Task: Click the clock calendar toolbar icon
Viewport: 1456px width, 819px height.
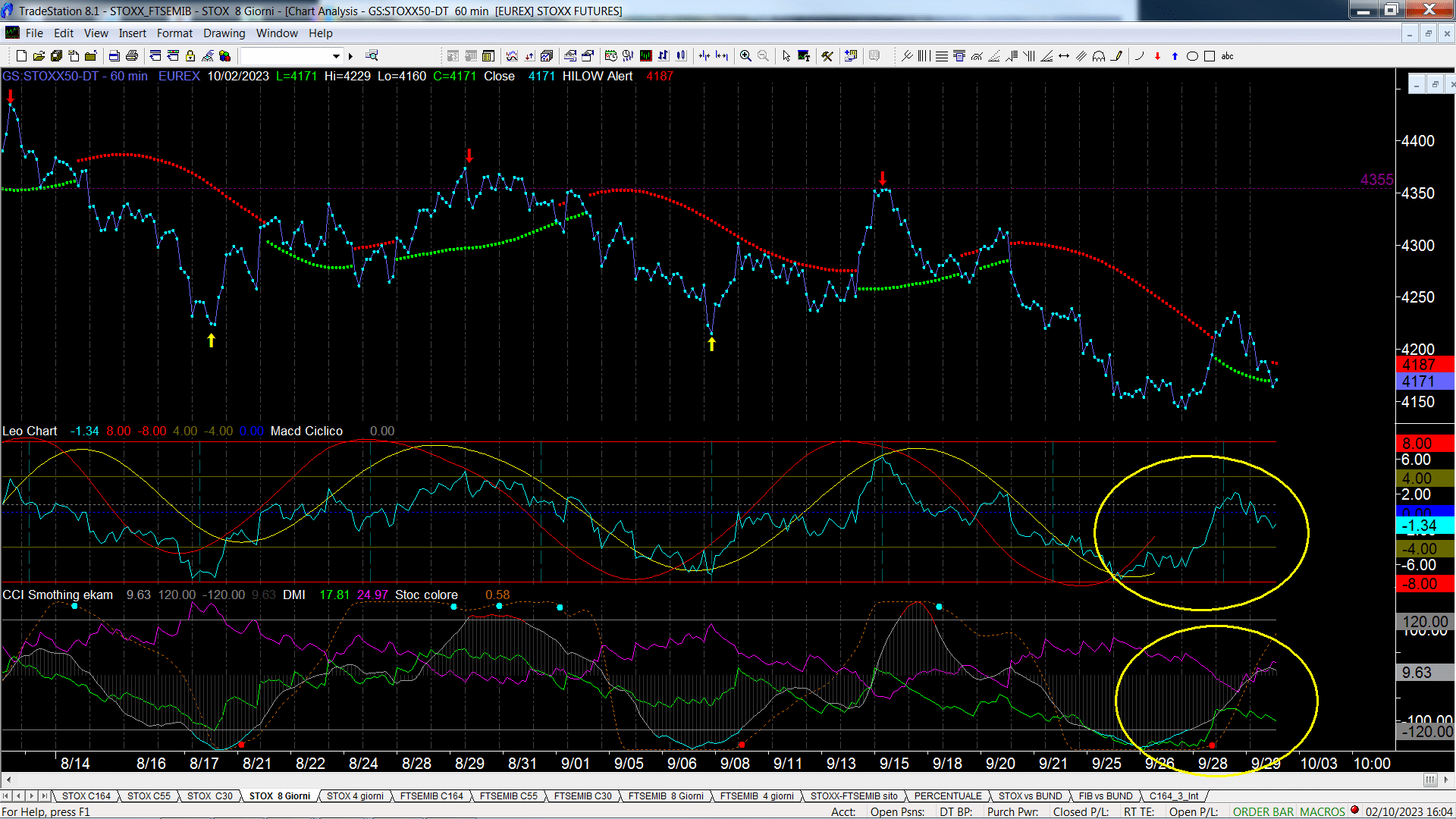Action: [610, 56]
